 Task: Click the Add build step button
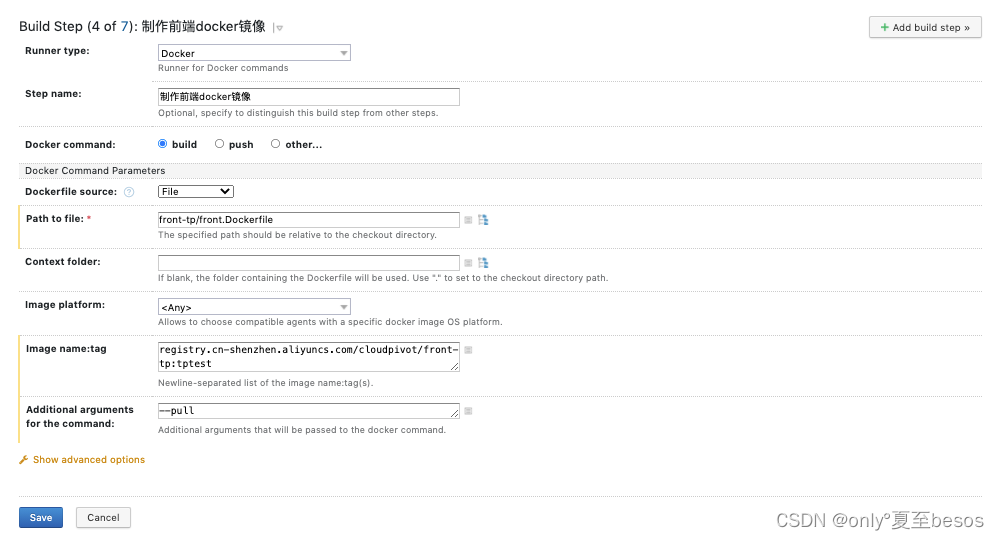[x=925, y=27]
